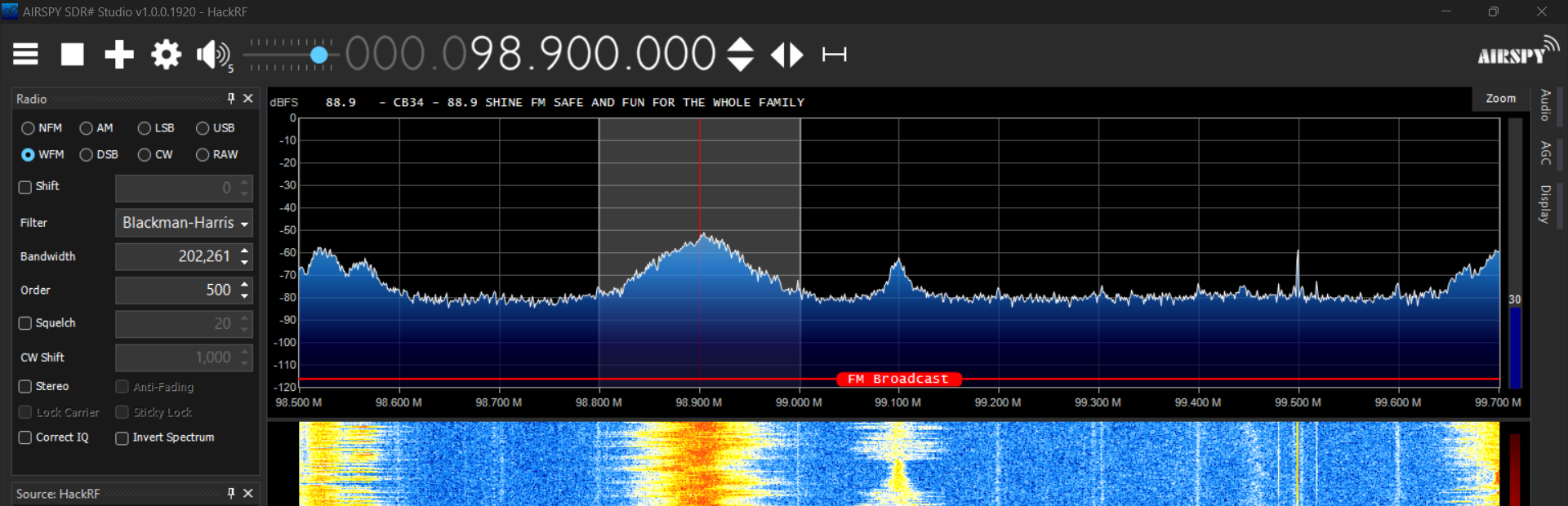Toggle the Invert Spectrum checkbox

[122, 438]
